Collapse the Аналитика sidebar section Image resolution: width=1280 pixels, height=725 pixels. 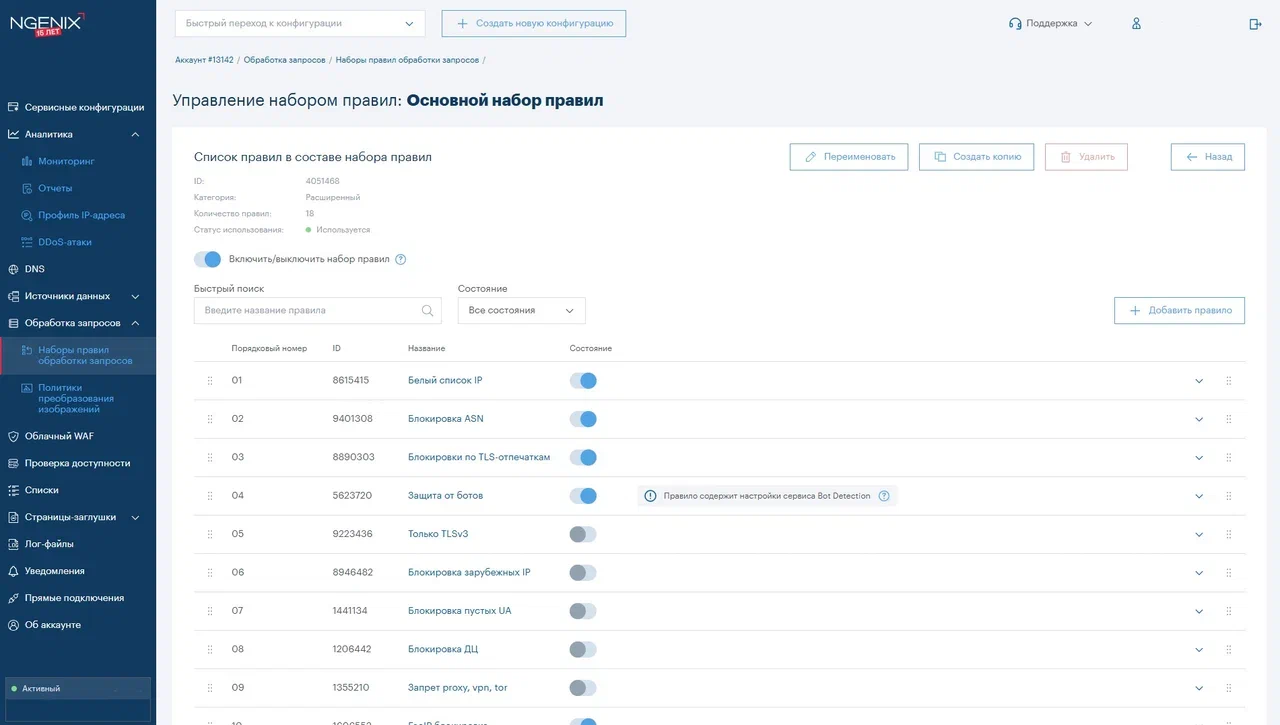(x=135, y=133)
